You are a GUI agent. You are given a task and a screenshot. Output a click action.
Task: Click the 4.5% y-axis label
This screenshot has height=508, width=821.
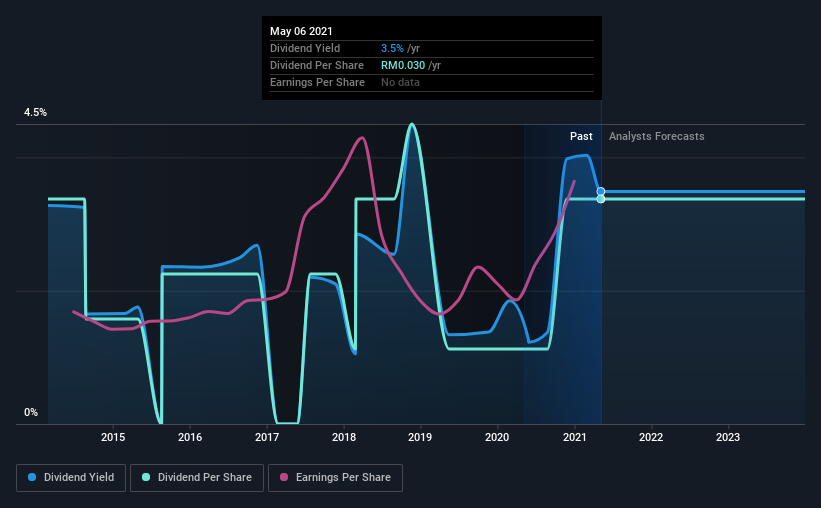pyautogui.click(x=35, y=113)
